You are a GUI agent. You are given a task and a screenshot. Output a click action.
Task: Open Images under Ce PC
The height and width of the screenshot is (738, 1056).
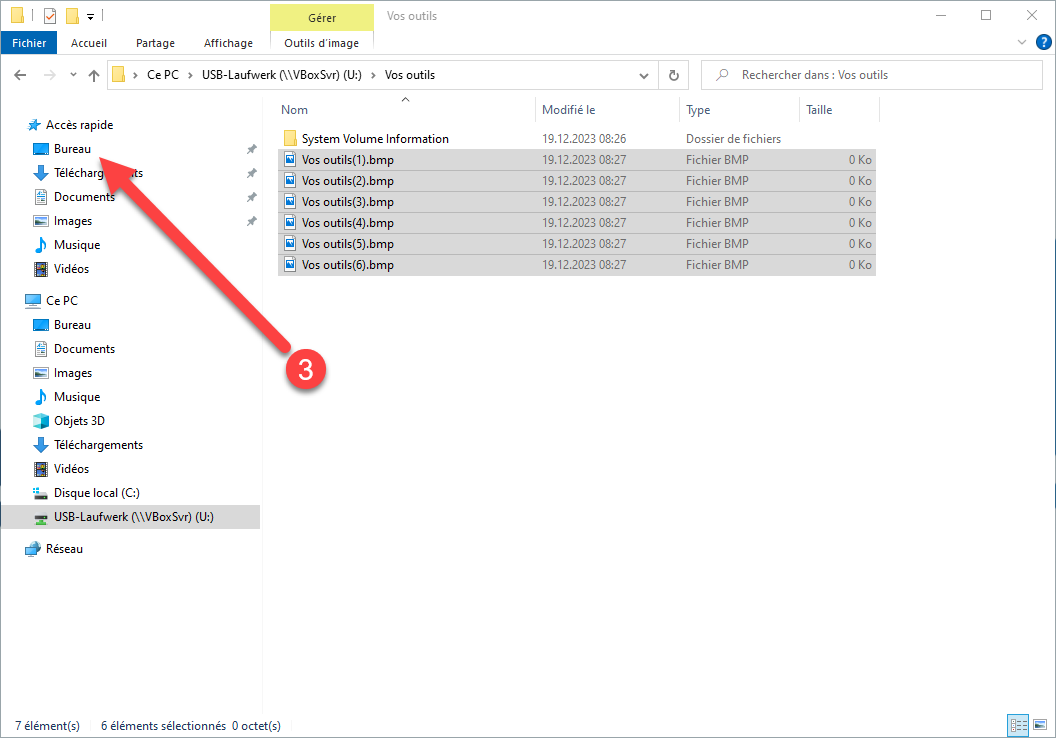[x=73, y=373]
